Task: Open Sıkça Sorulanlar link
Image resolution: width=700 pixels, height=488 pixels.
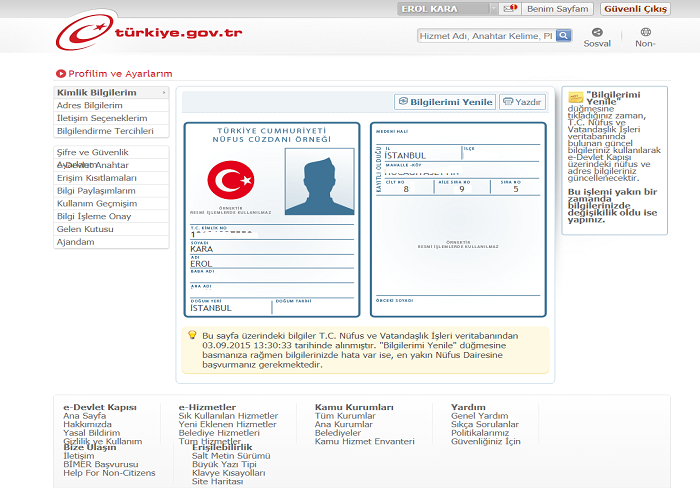Action: coord(485,424)
